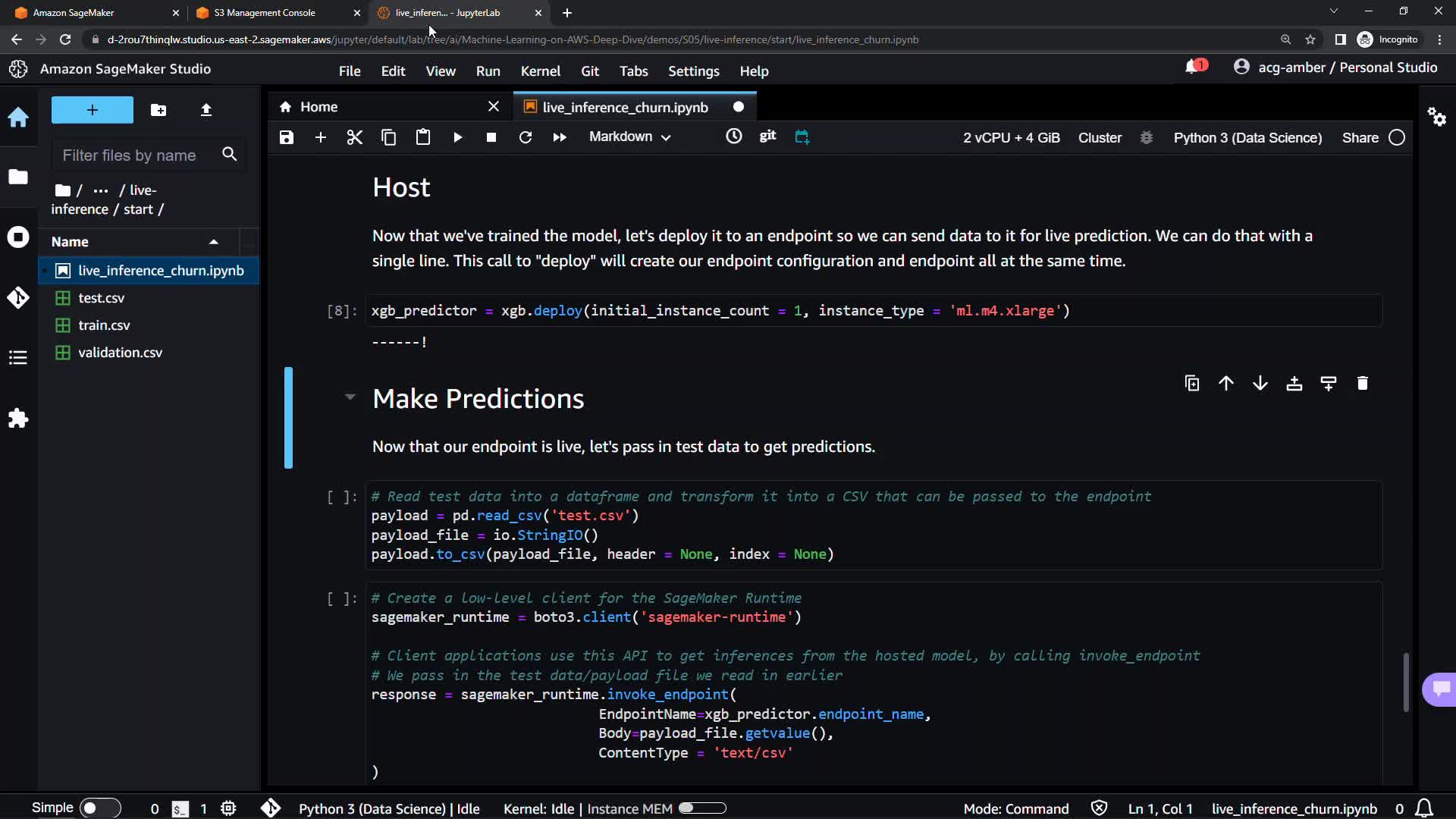Toggle the Instance MEM switch in the status bar
The width and height of the screenshot is (1456, 819).
702,808
